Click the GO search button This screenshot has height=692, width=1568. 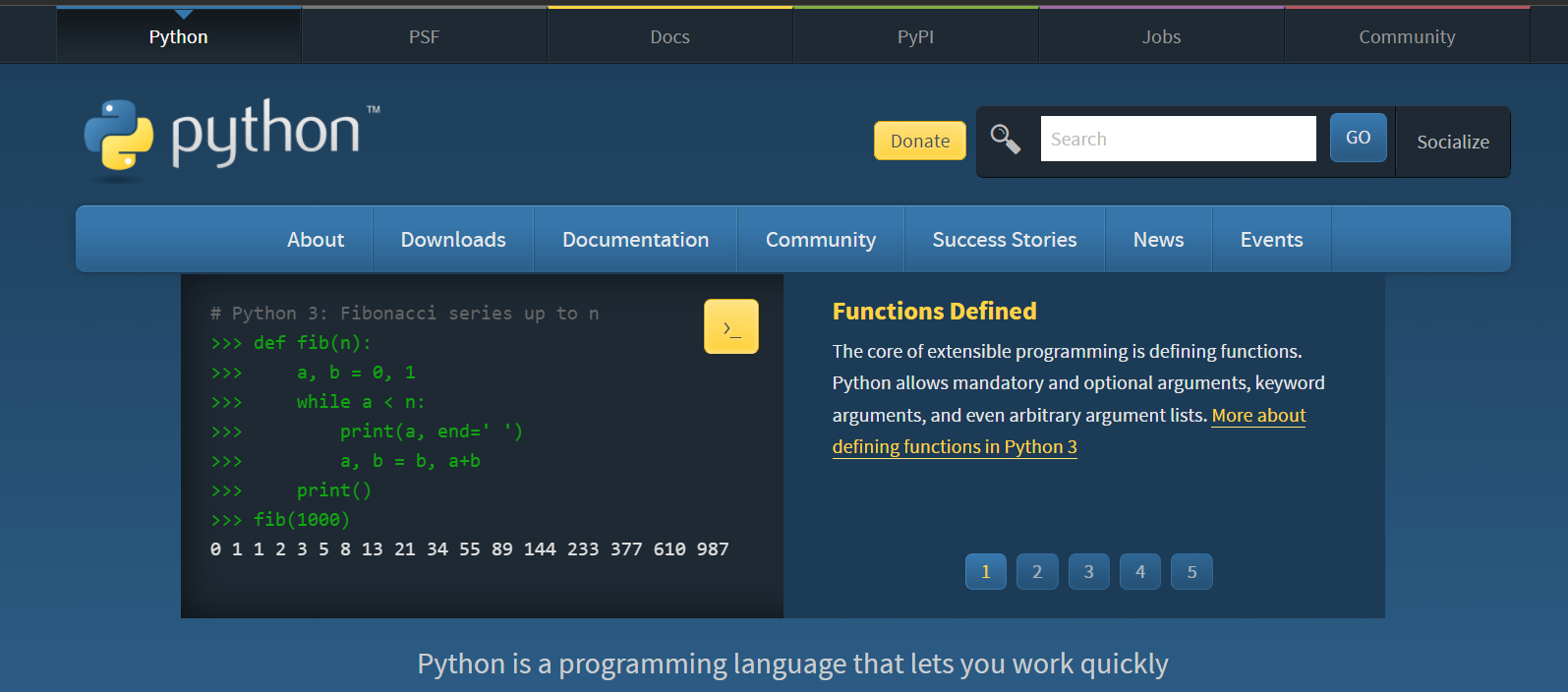(x=1358, y=138)
